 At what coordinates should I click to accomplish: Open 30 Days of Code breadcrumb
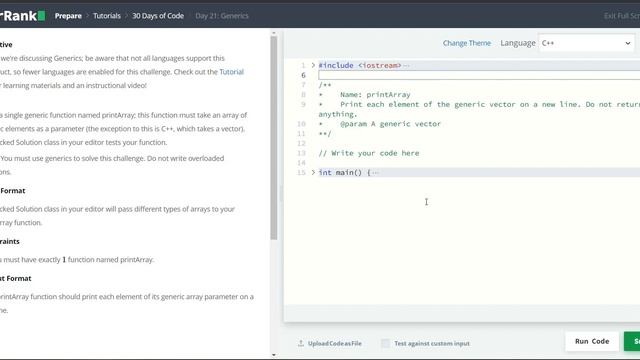coord(158,16)
